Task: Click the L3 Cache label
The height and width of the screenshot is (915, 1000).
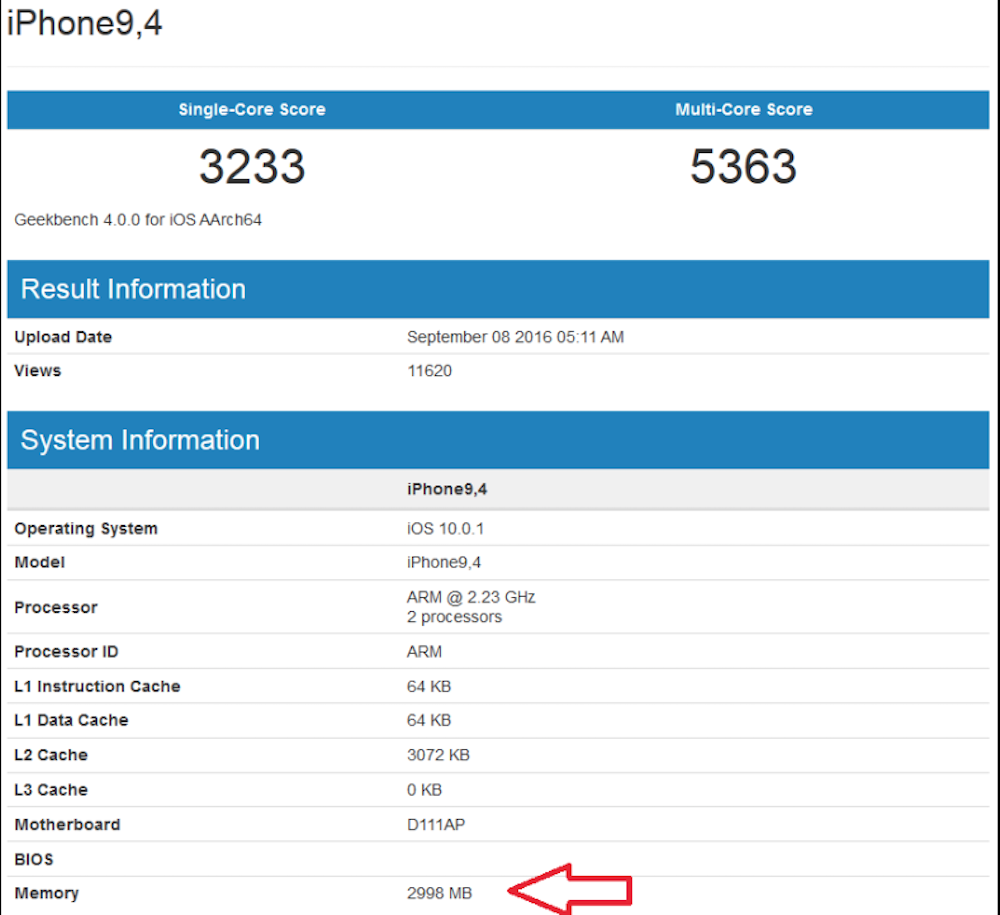Action: point(50,789)
